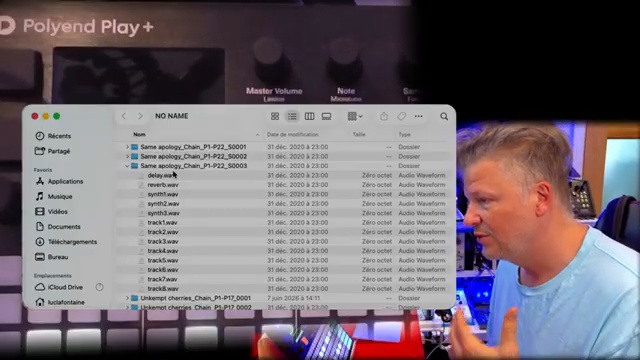Sort by the Taille column header
This screenshot has width=640, height=360.
coord(359,134)
